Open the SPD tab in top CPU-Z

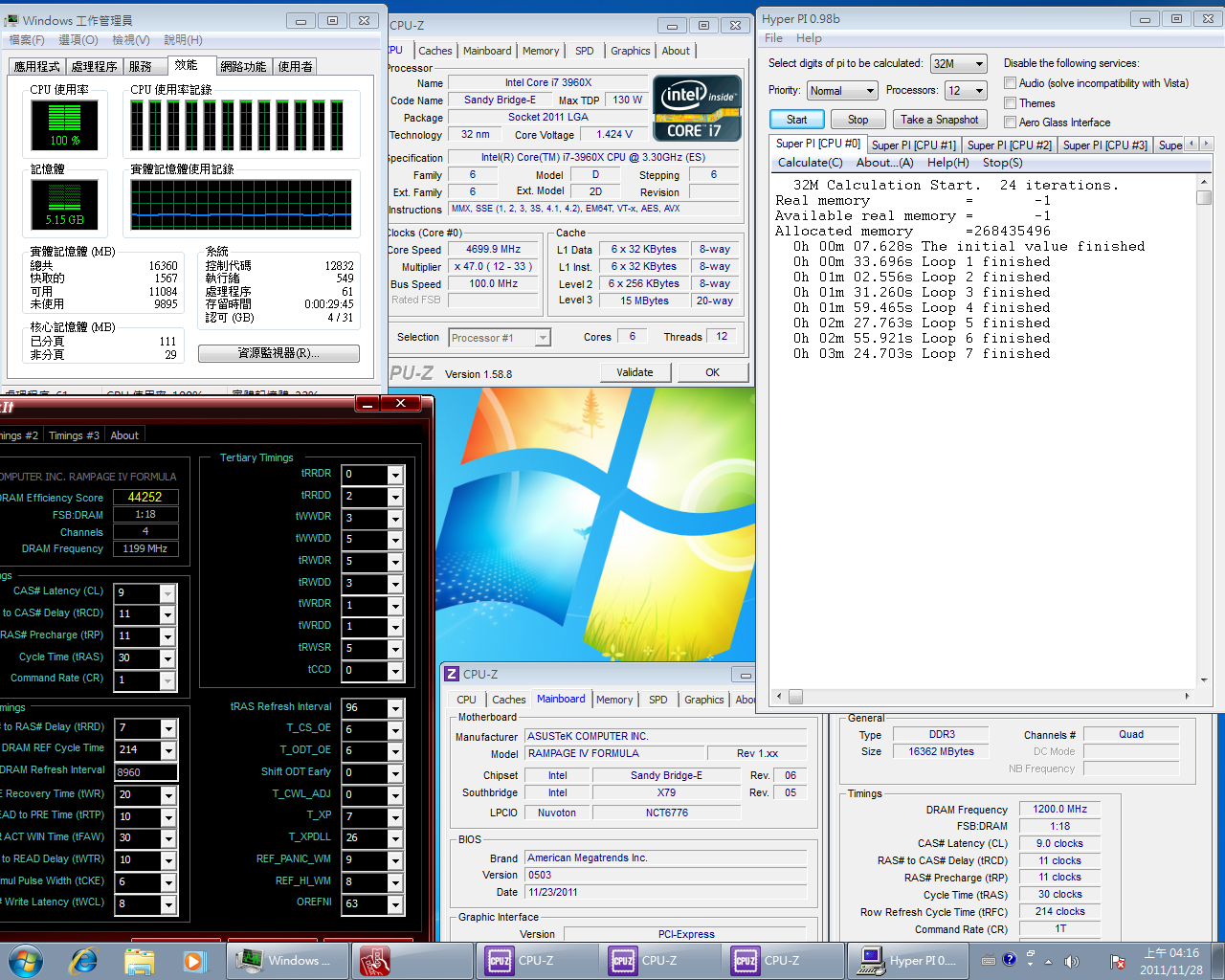point(584,51)
